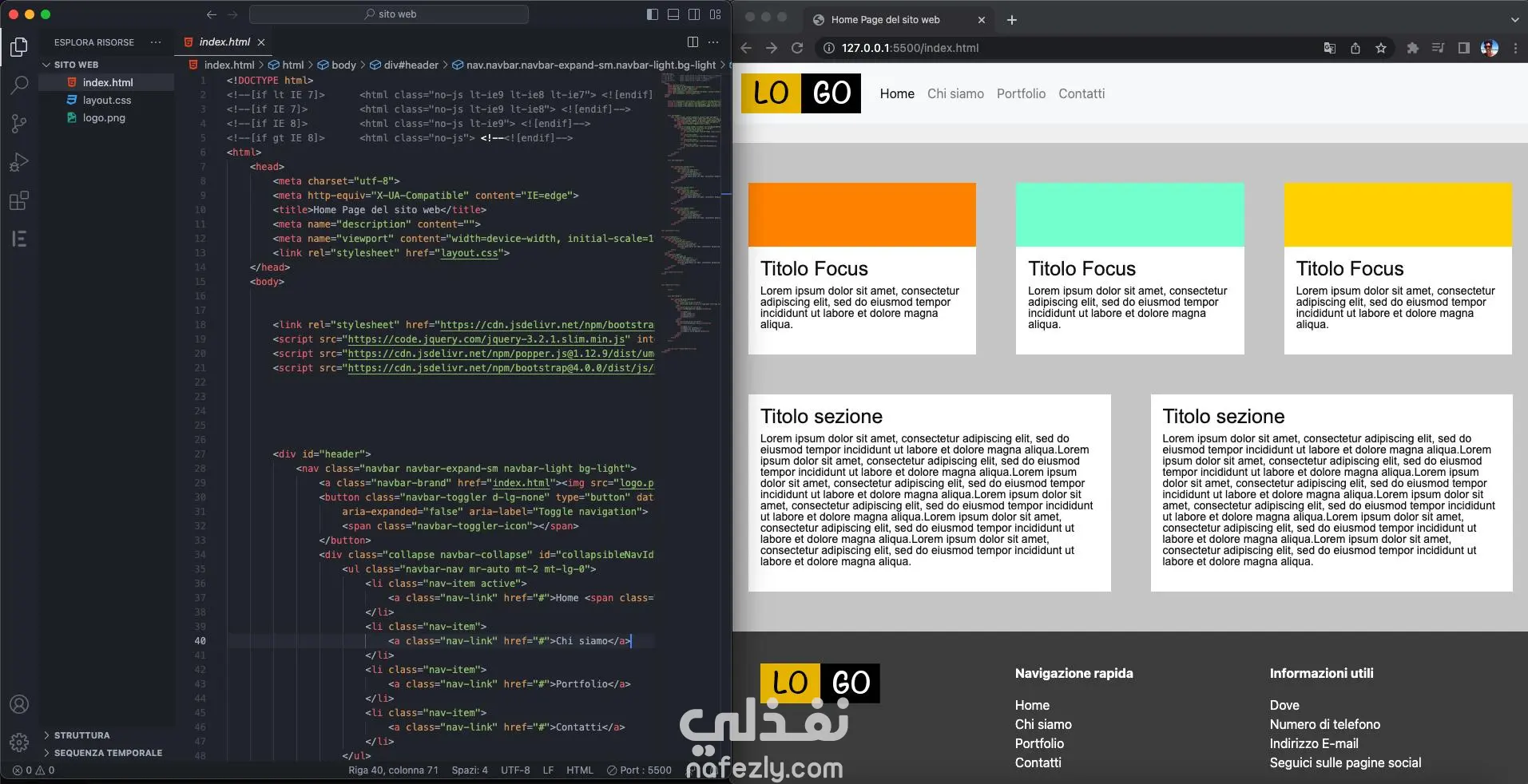This screenshot has height=784, width=1528.
Task: Open the Accounts icon in activity bar
Action: point(19,704)
